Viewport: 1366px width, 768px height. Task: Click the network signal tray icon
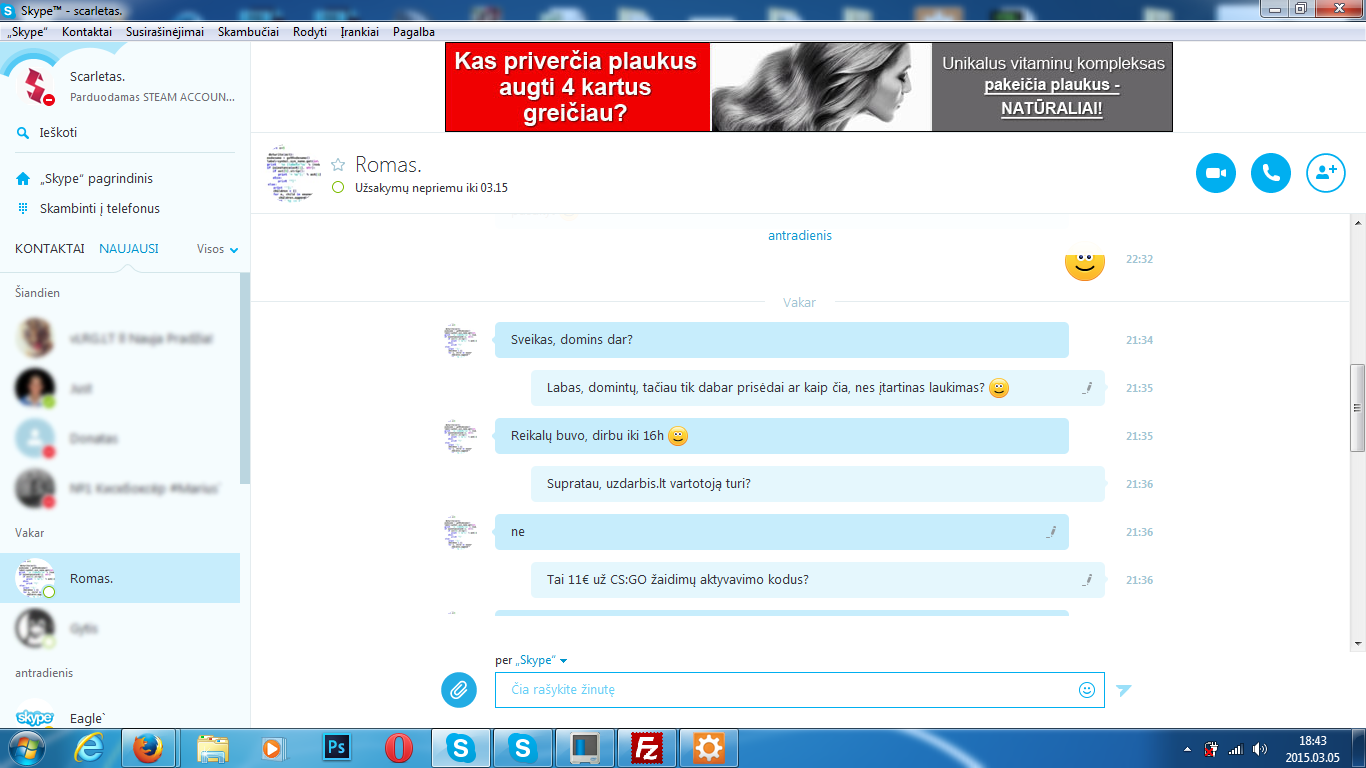pyautogui.click(x=1235, y=748)
